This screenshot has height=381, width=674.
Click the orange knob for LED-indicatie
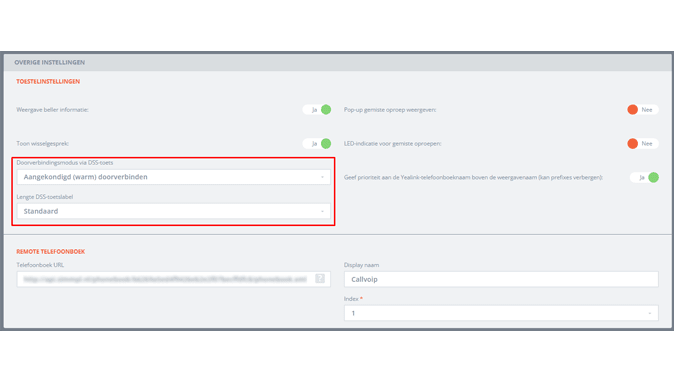coord(632,144)
